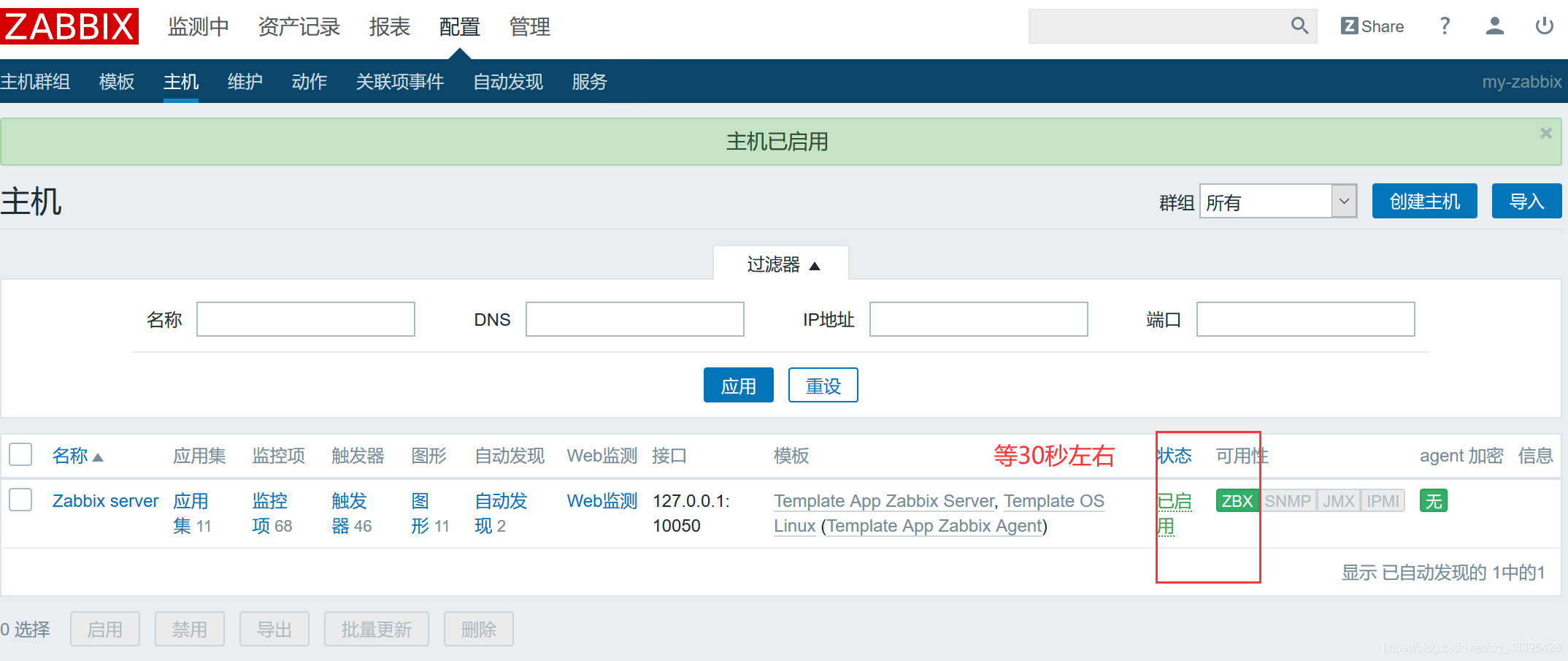Screen dimensions: 1568x661
Task: Focus the 端口 filter field
Action: (1306, 319)
